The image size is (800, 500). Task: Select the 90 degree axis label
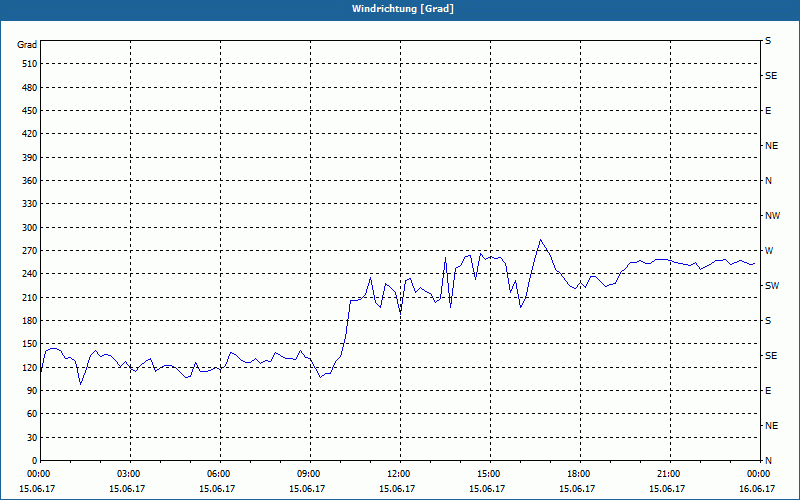pos(32,391)
